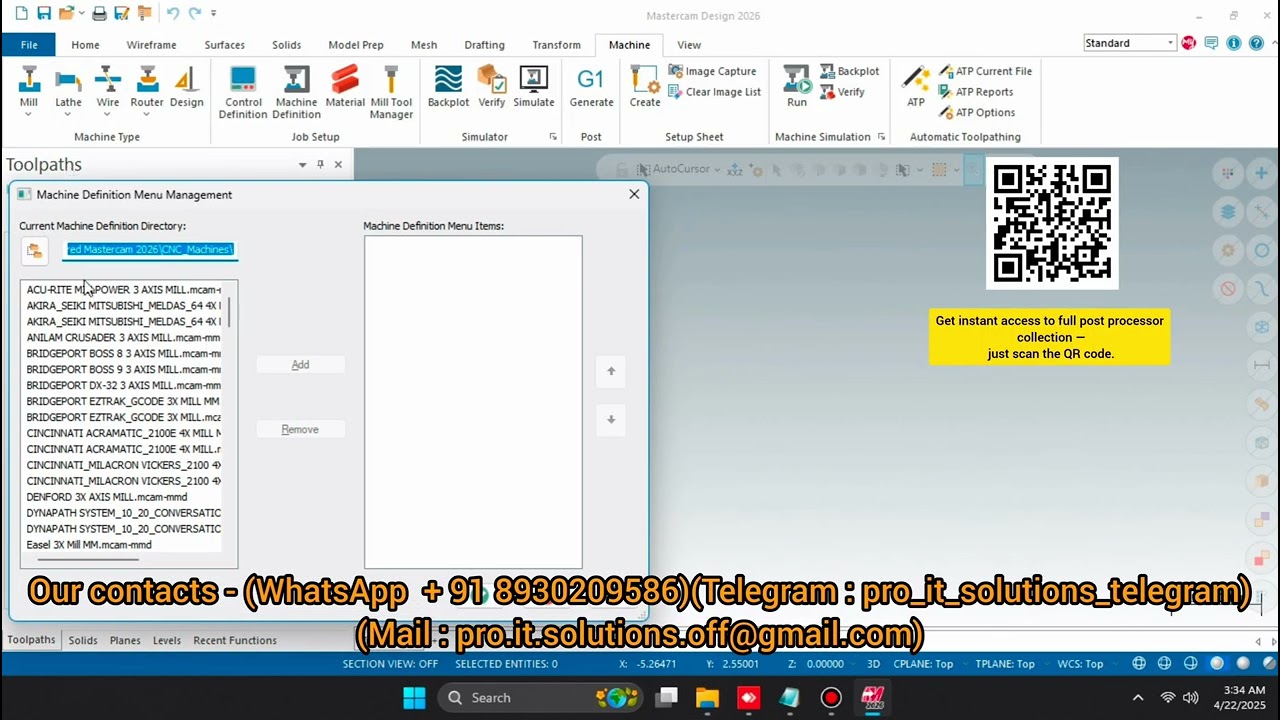Image resolution: width=1280 pixels, height=720 pixels.
Task: Switch to the Wireframe ribbon tab
Action: [151, 45]
